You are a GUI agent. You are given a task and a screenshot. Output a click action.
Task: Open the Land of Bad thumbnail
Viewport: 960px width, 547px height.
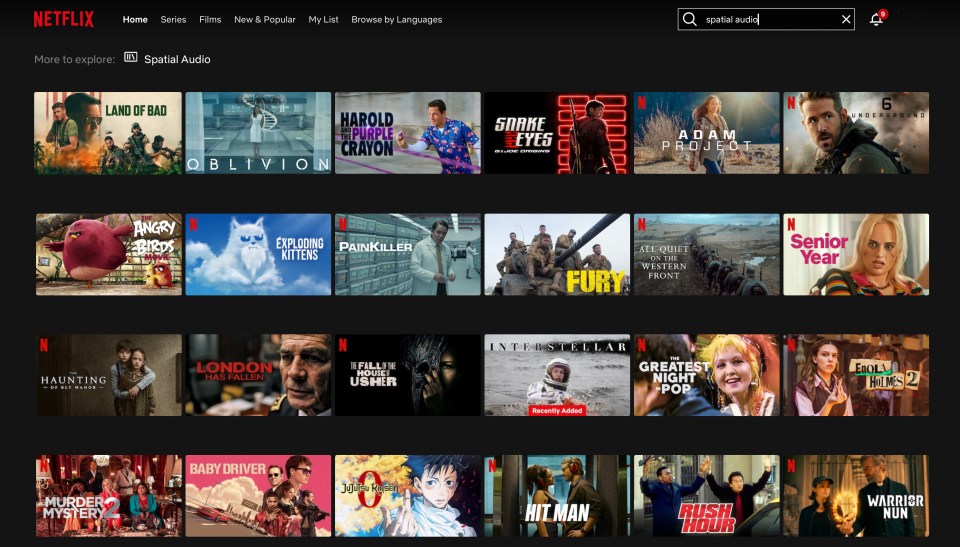click(108, 133)
